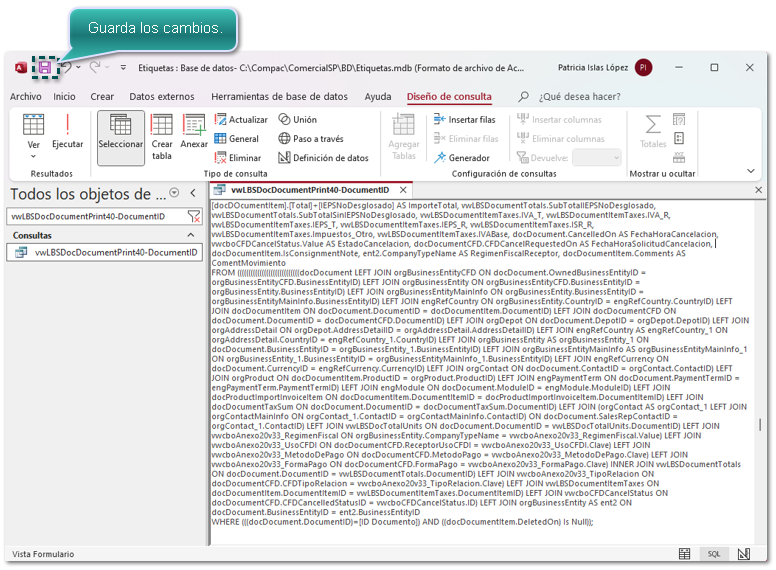Run the query with Ejecutar
The height and width of the screenshot is (570, 776).
tap(68, 132)
